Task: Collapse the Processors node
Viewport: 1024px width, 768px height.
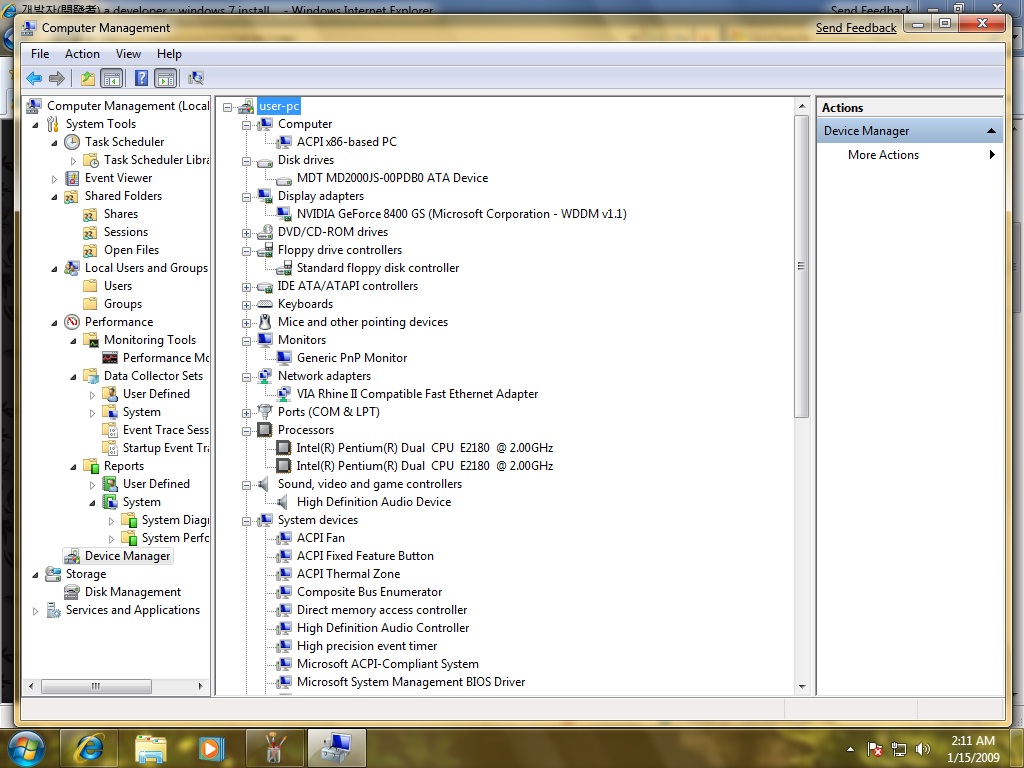Action: (x=246, y=431)
